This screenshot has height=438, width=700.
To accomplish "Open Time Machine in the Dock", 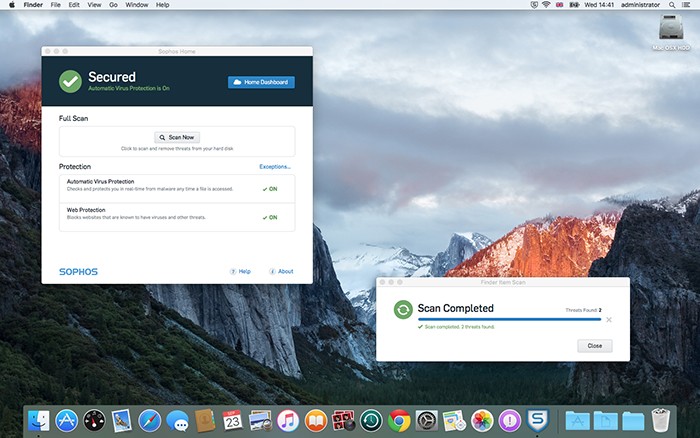I will [371, 421].
